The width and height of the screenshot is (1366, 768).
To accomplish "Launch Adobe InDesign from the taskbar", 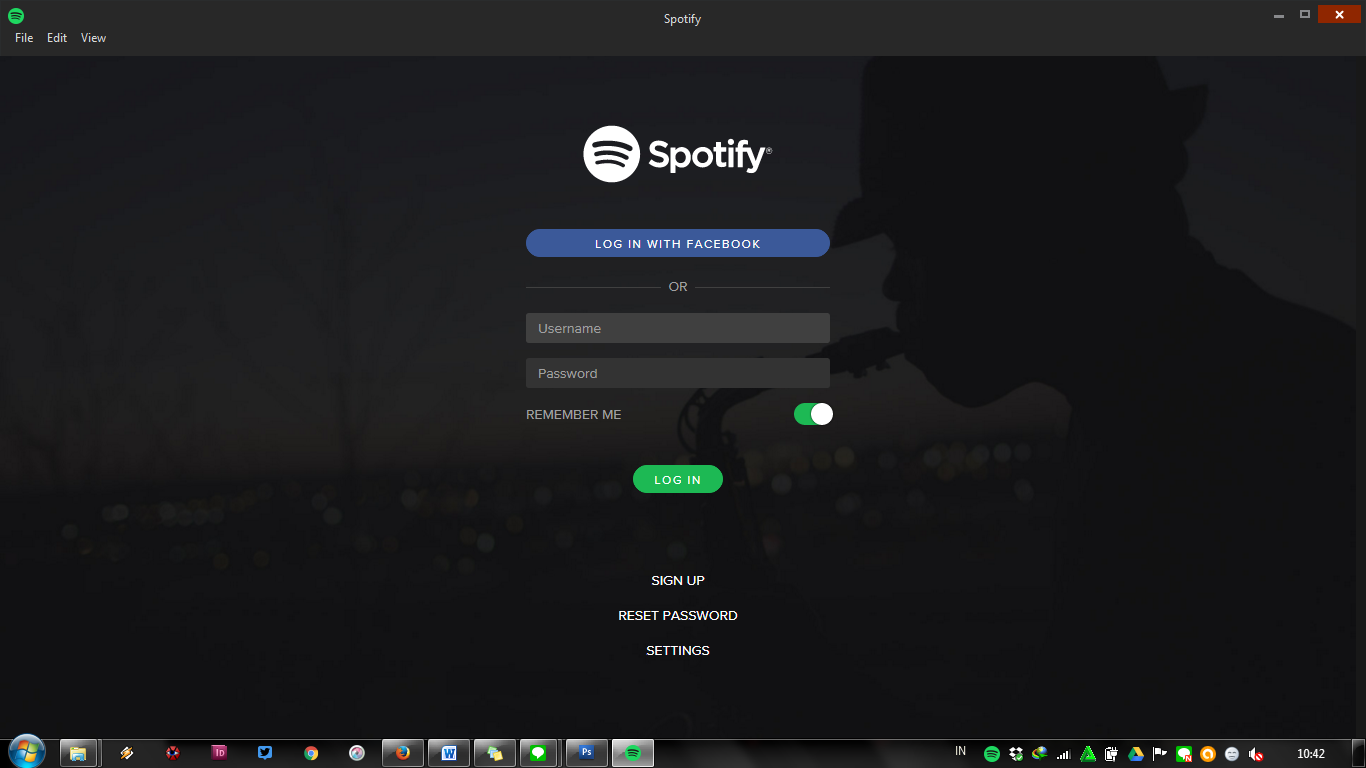I will click(x=219, y=753).
